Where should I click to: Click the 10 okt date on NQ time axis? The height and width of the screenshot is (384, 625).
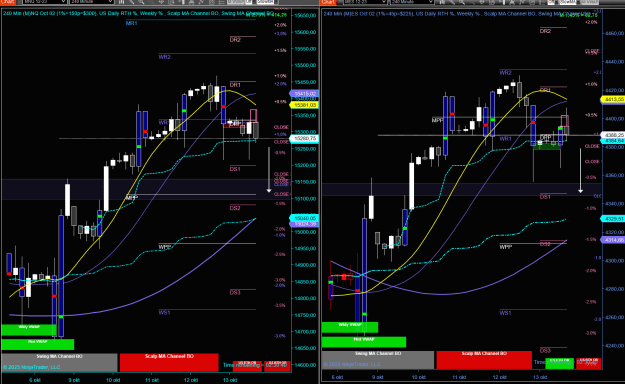point(113,380)
